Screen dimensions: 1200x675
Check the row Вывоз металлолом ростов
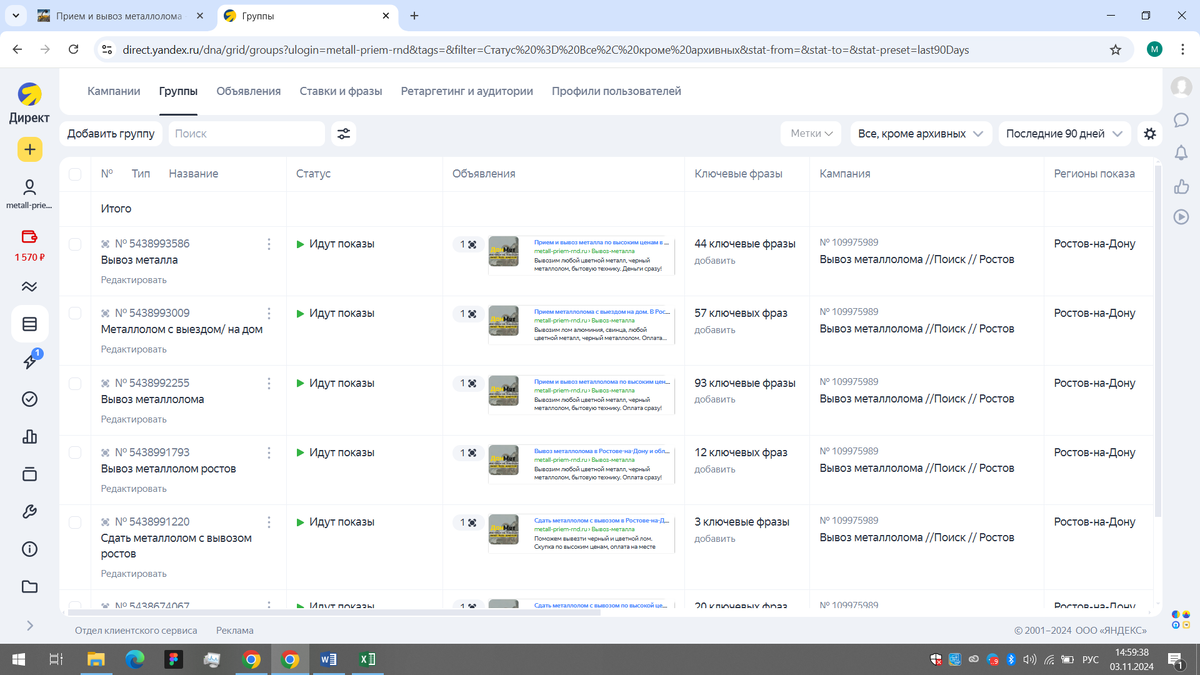pos(75,452)
